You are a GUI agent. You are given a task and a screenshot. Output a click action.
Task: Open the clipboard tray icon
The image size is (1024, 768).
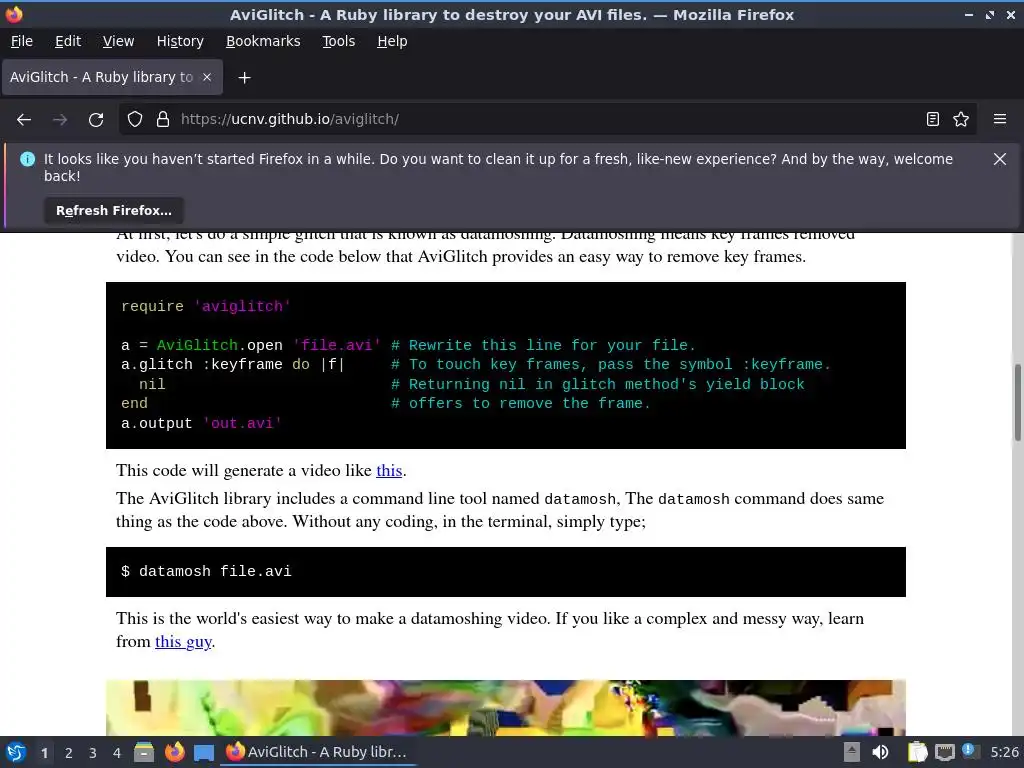pos(918,752)
